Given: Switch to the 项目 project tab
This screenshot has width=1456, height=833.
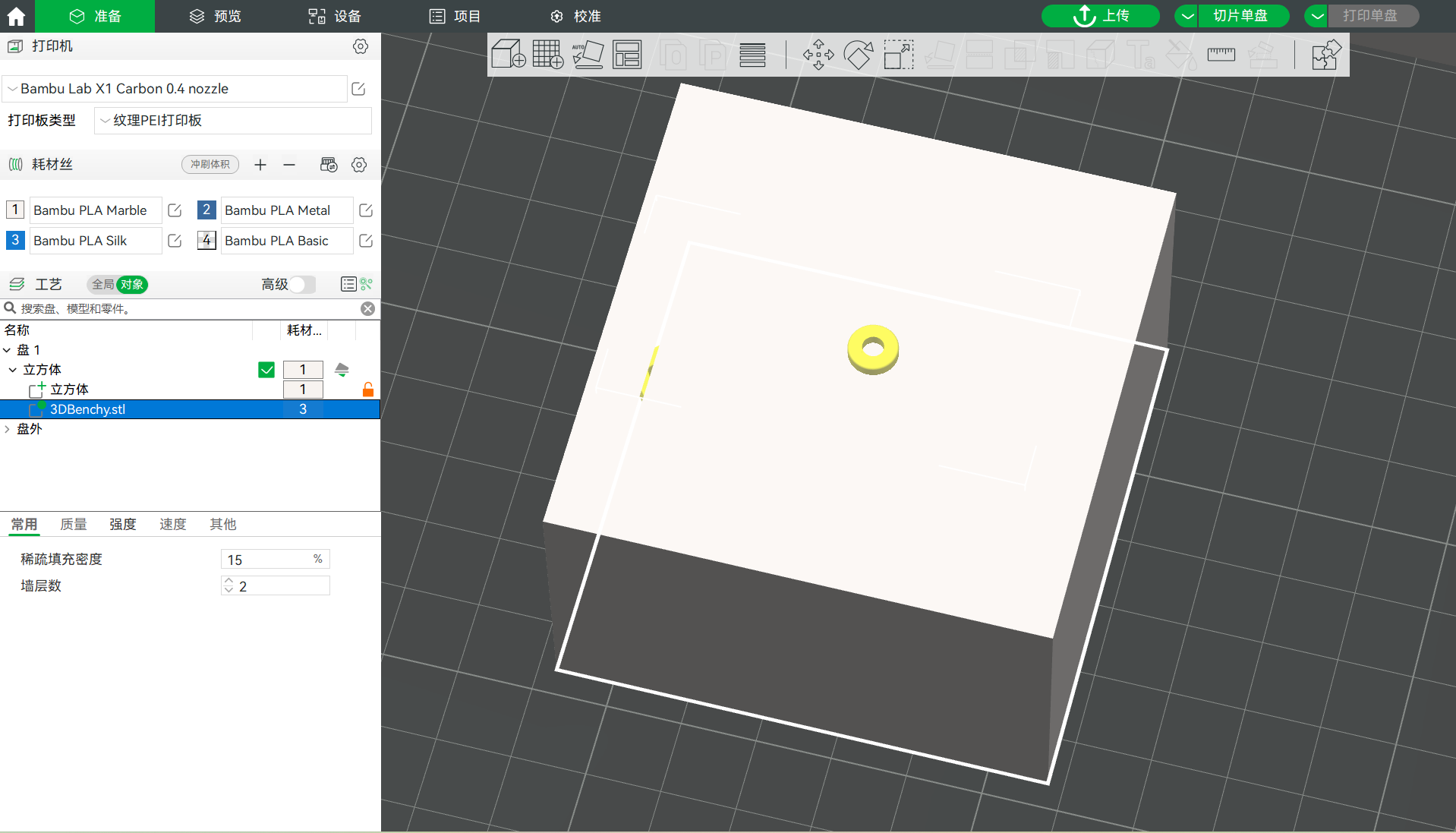Looking at the screenshot, I should pyautogui.click(x=455, y=16).
